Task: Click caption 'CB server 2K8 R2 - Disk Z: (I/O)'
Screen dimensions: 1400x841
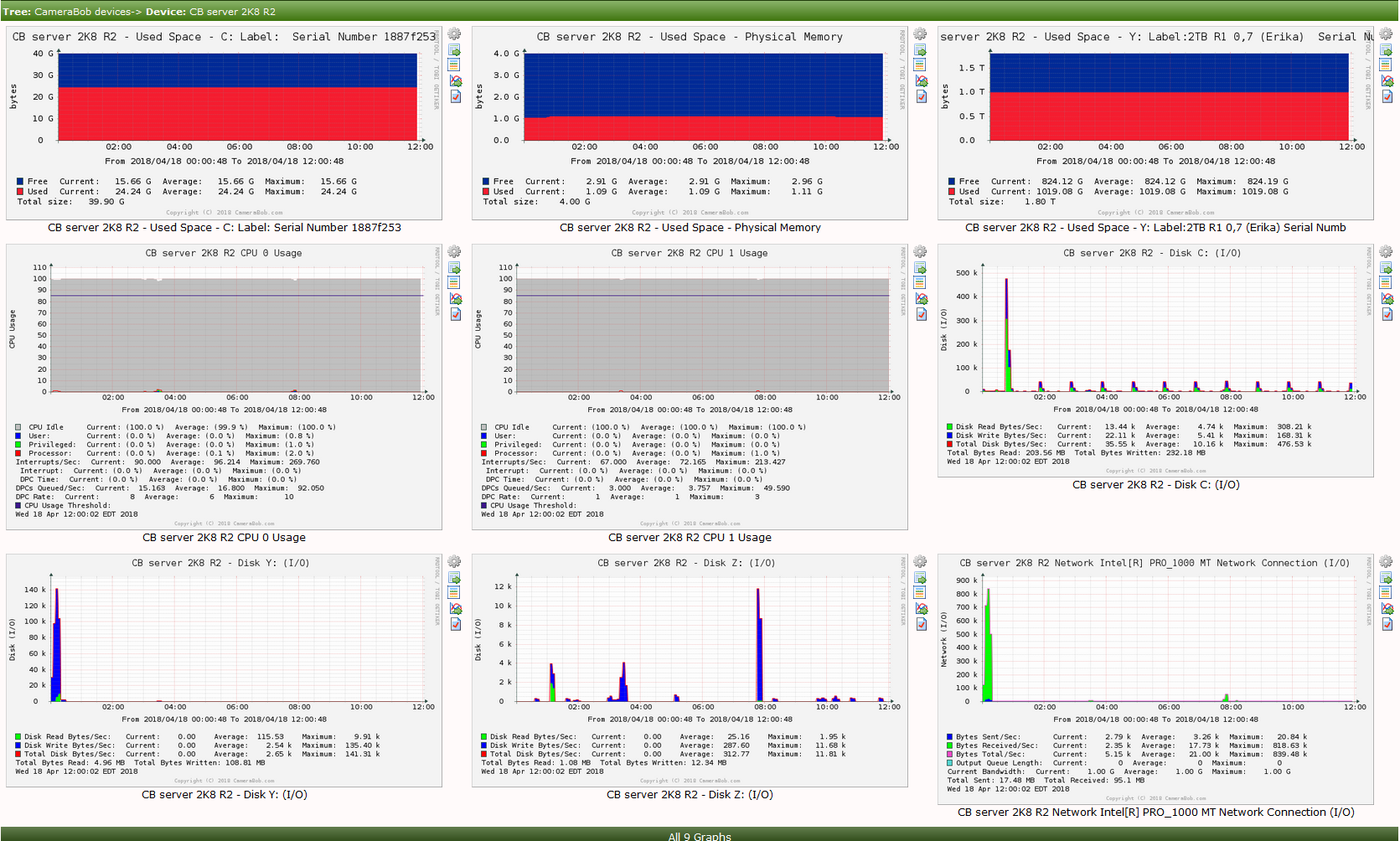Action: [x=690, y=795]
